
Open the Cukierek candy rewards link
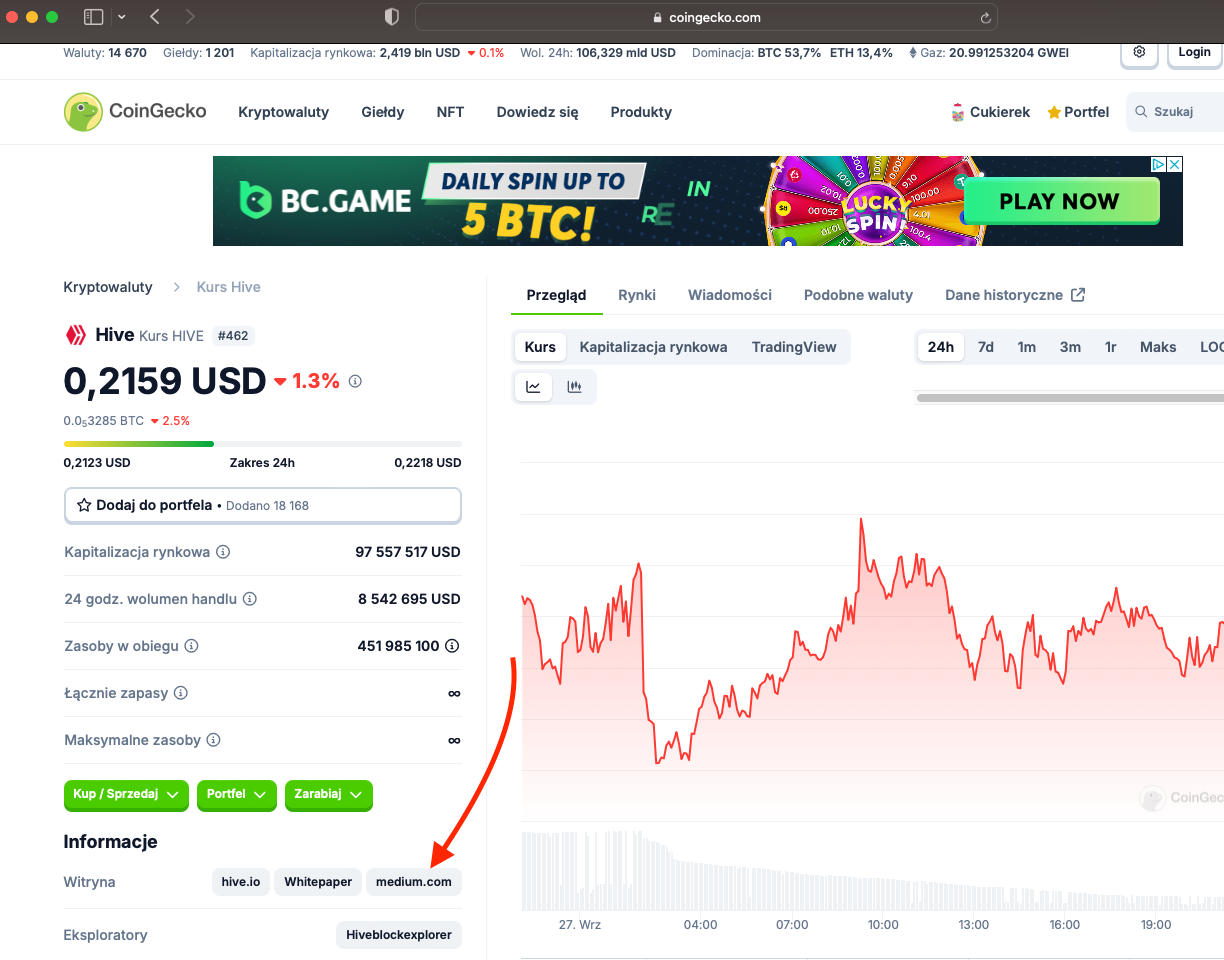click(x=990, y=112)
